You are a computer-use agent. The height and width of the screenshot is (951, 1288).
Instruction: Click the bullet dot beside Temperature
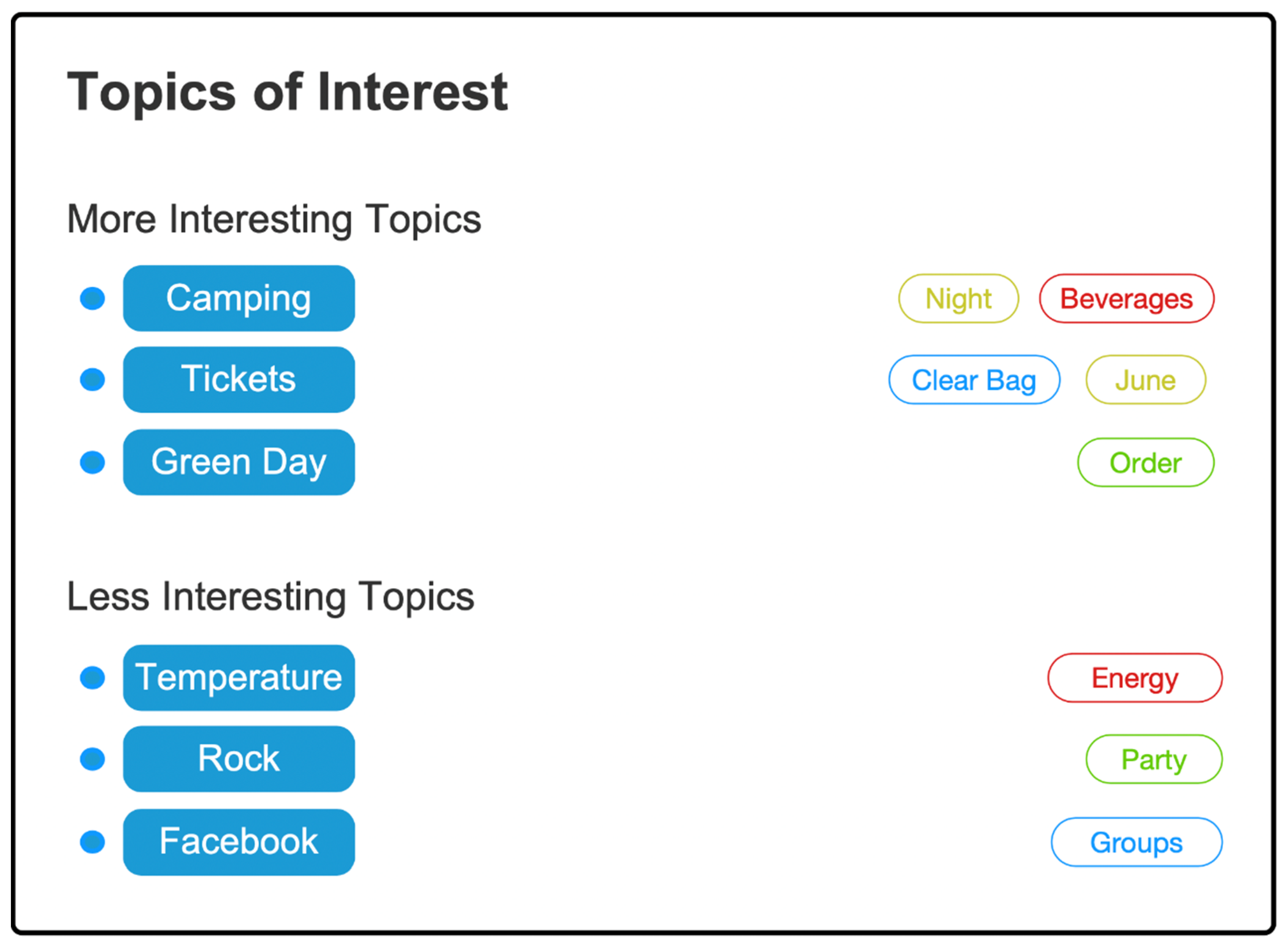[x=93, y=678]
